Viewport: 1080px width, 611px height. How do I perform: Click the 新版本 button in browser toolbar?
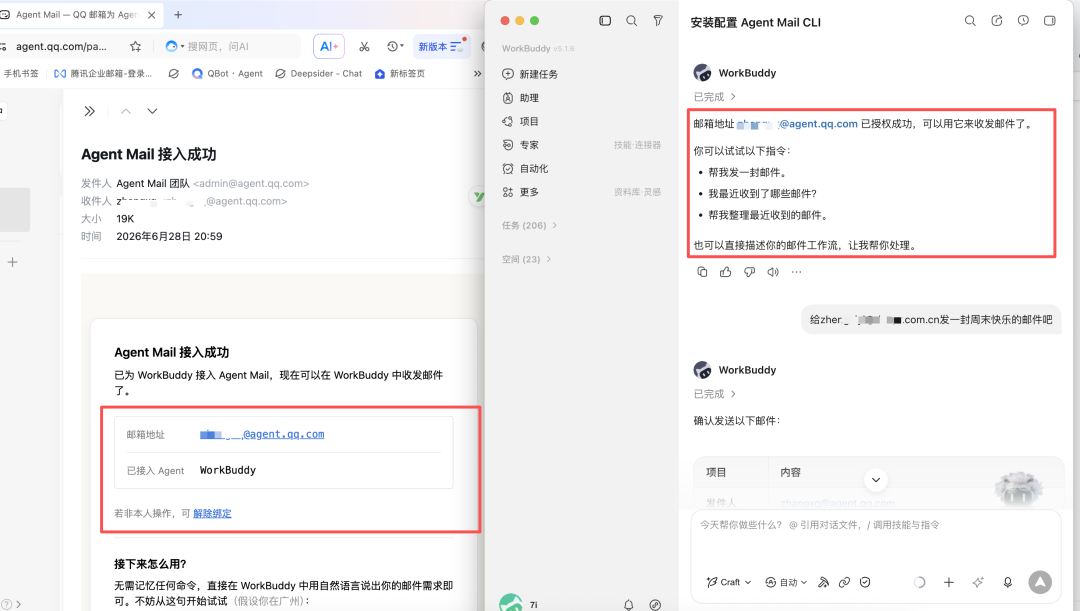click(441, 46)
